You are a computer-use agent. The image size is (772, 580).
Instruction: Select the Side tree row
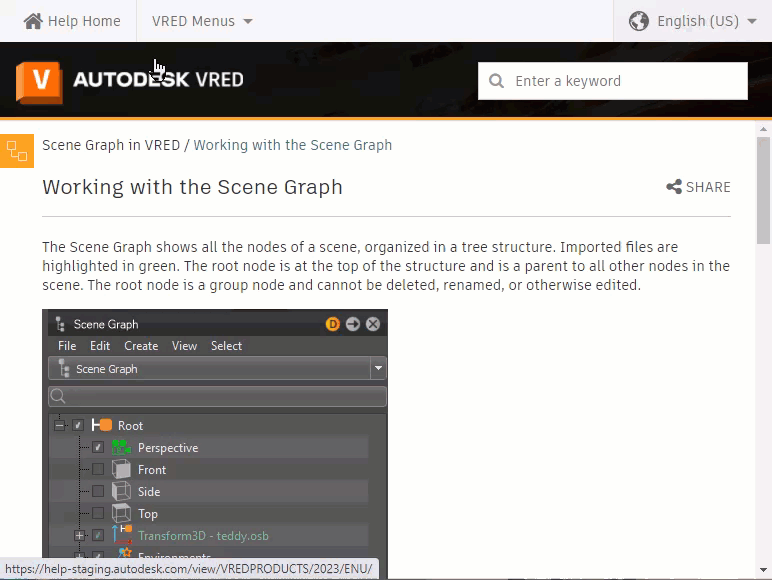(209, 491)
